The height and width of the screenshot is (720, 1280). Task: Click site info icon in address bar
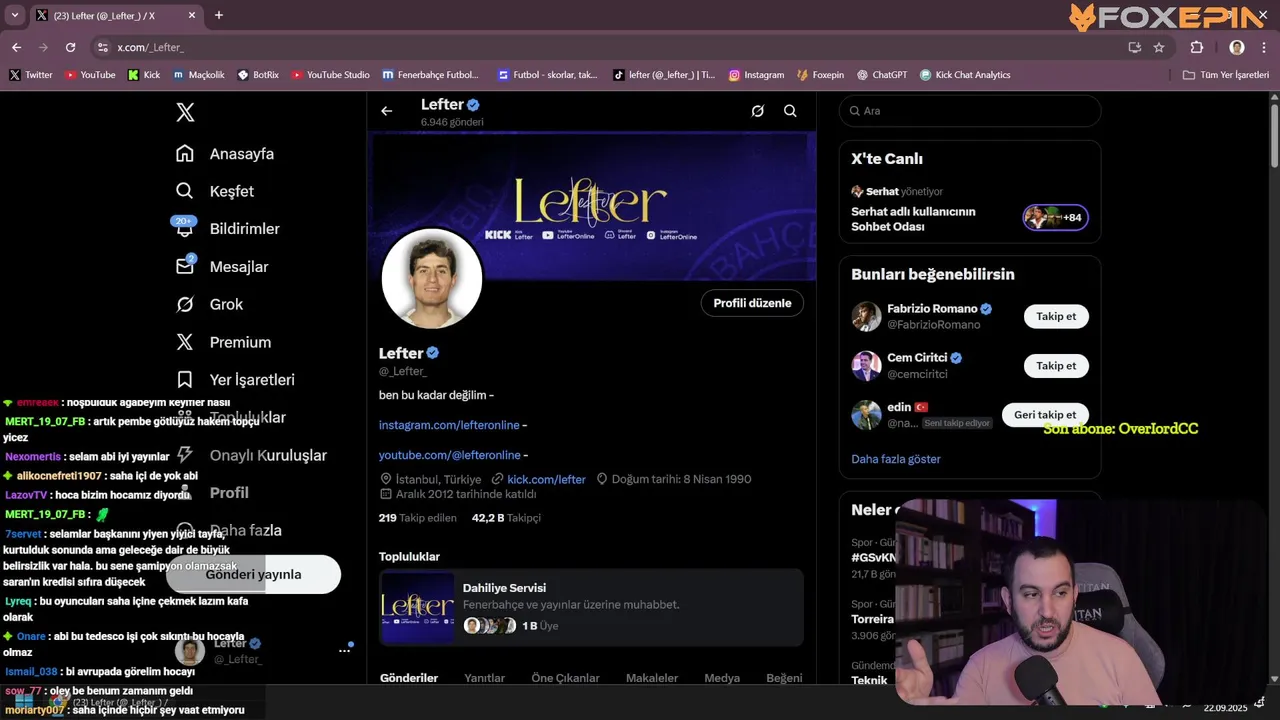[x=102, y=47]
